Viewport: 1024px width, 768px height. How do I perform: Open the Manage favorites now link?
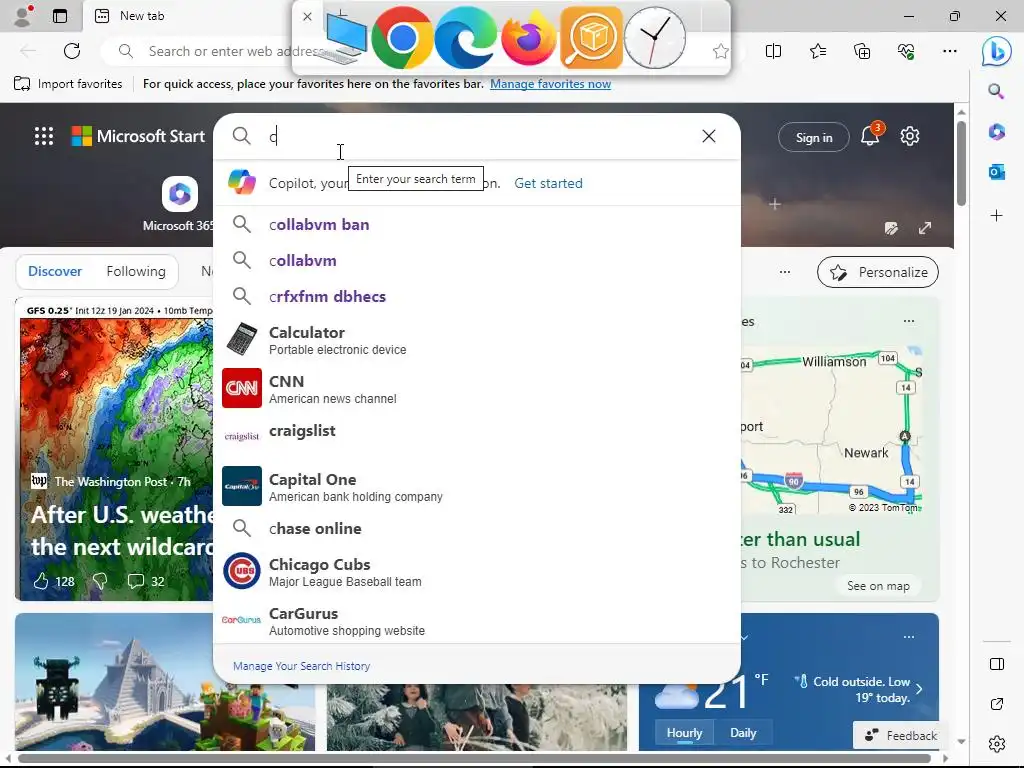click(x=550, y=84)
